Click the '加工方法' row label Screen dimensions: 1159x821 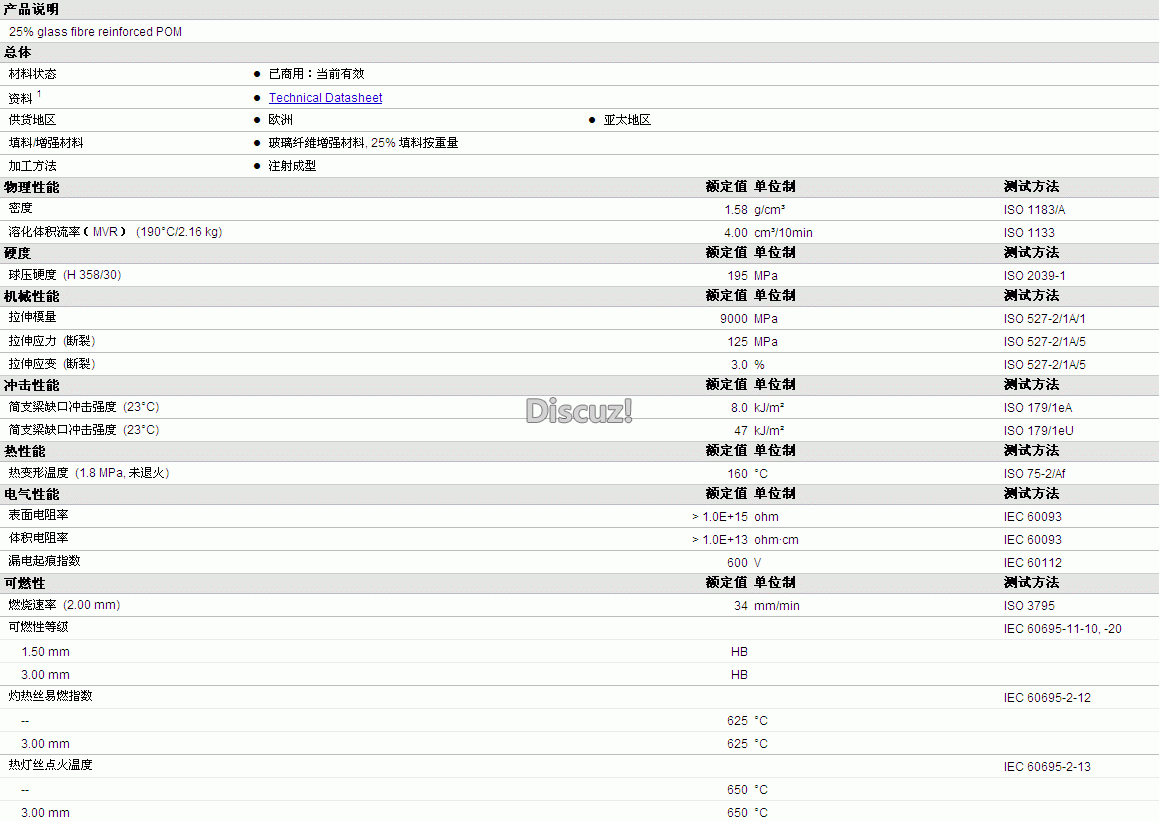pyautogui.click(x=33, y=166)
